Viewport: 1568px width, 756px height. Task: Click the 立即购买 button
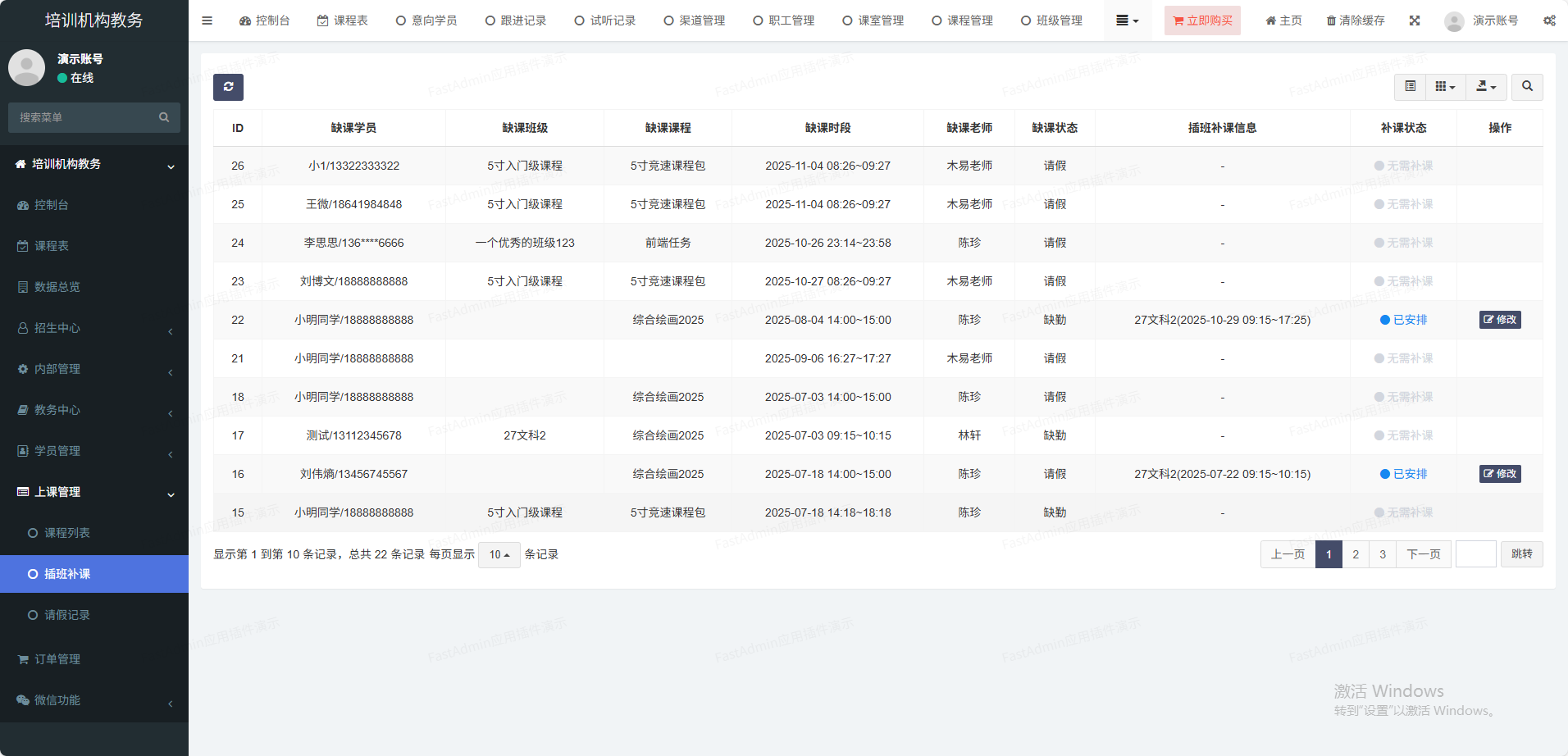point(1202,20)
